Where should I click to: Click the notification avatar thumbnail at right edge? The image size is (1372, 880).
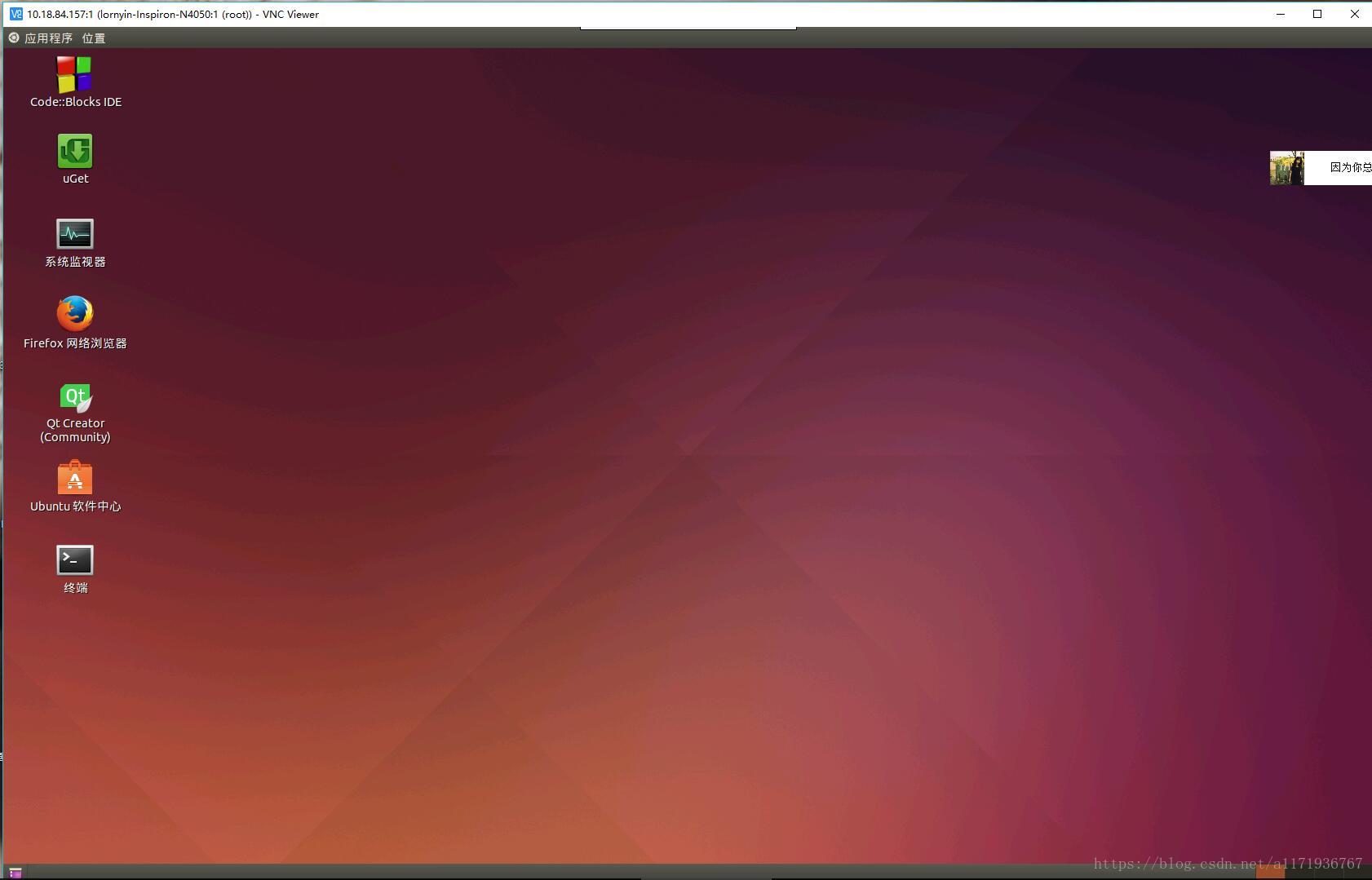pyautogui.click(x=1286, y=168)
